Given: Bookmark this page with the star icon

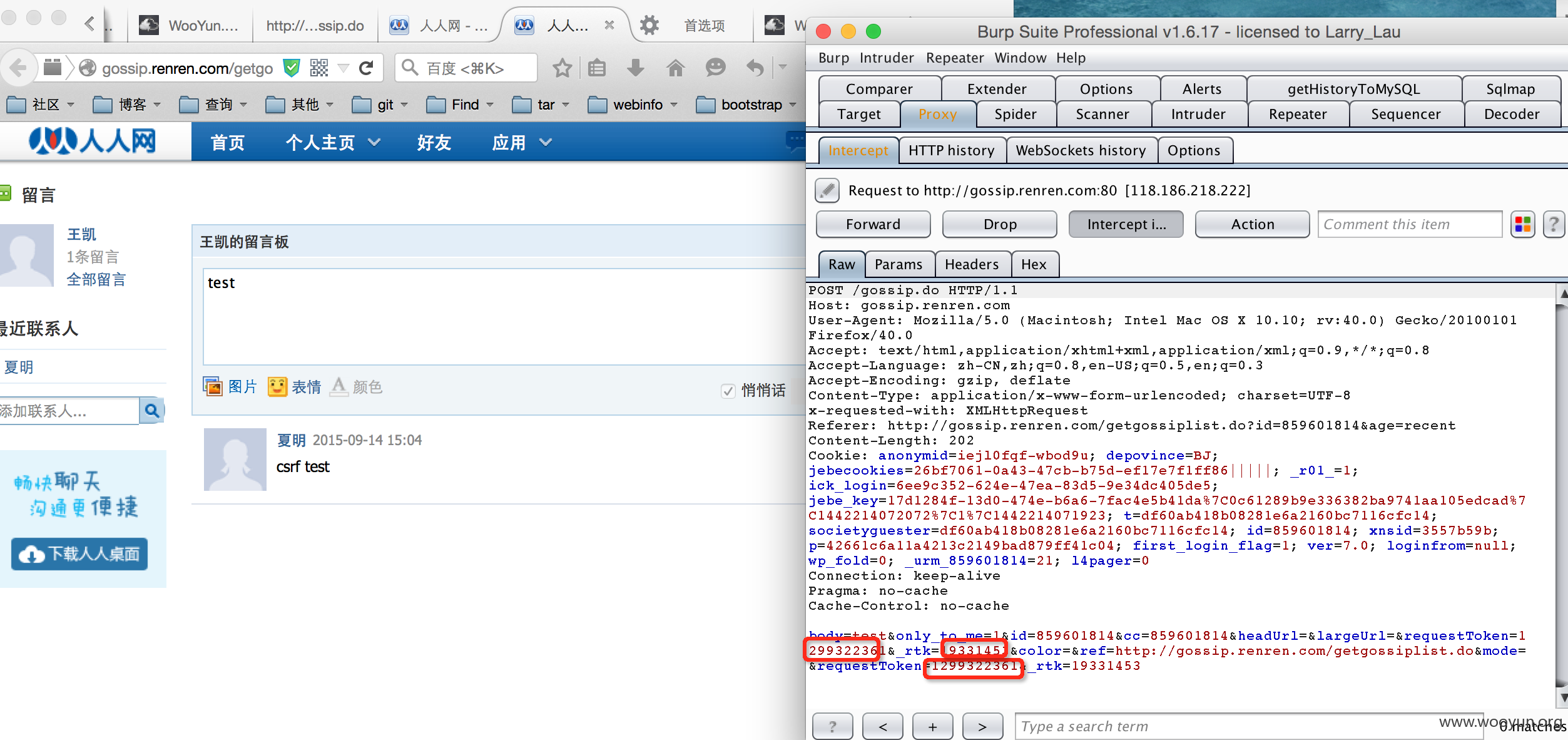Looking at the screenshot, I should click(x=562, y=68).
